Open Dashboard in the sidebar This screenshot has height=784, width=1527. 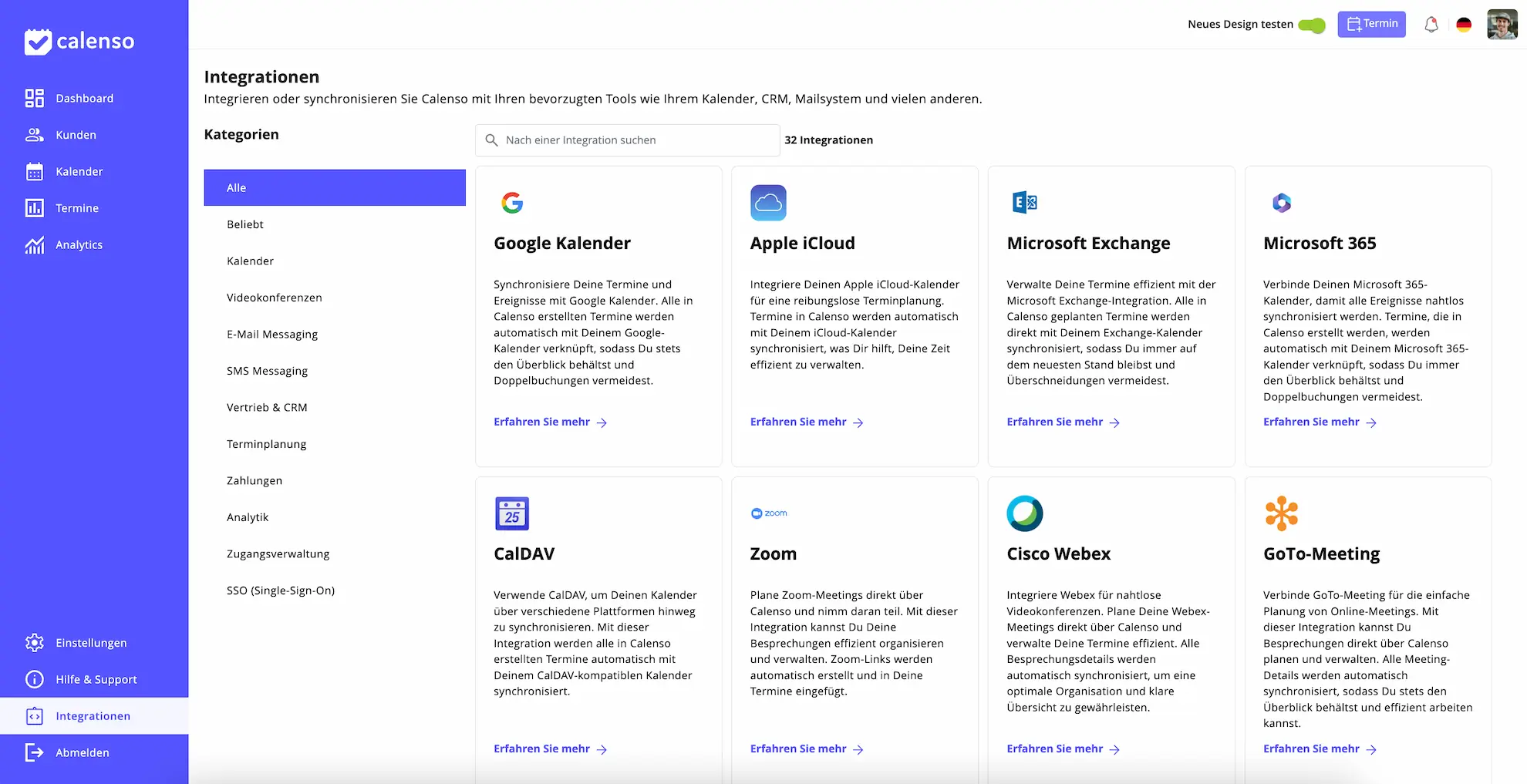pos(84,99)
